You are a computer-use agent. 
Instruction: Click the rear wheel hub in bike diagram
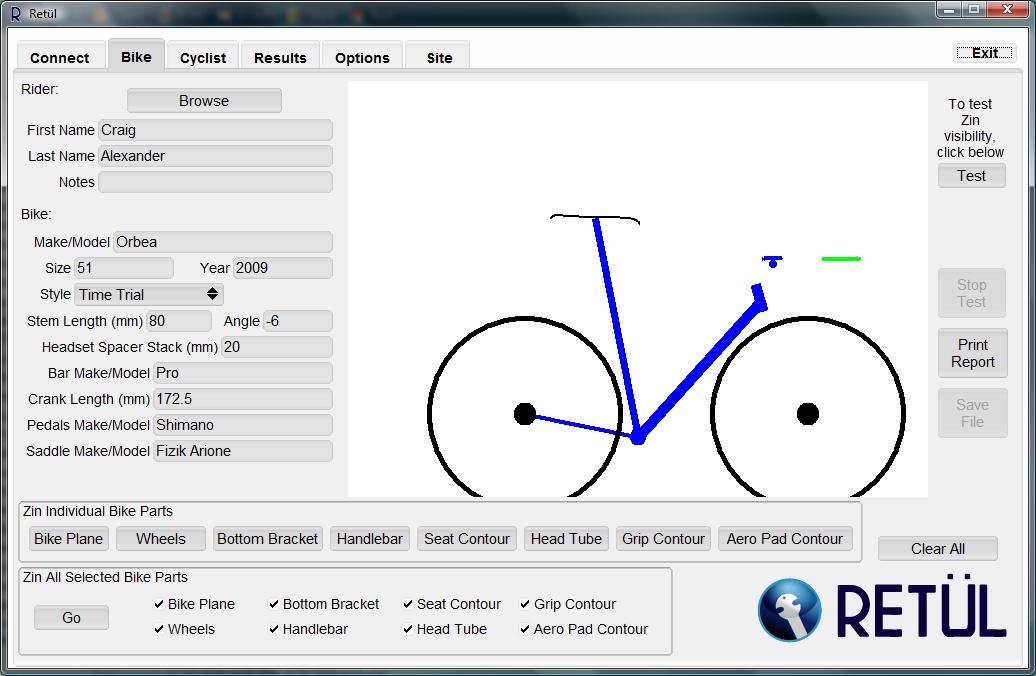coord(525,414)
